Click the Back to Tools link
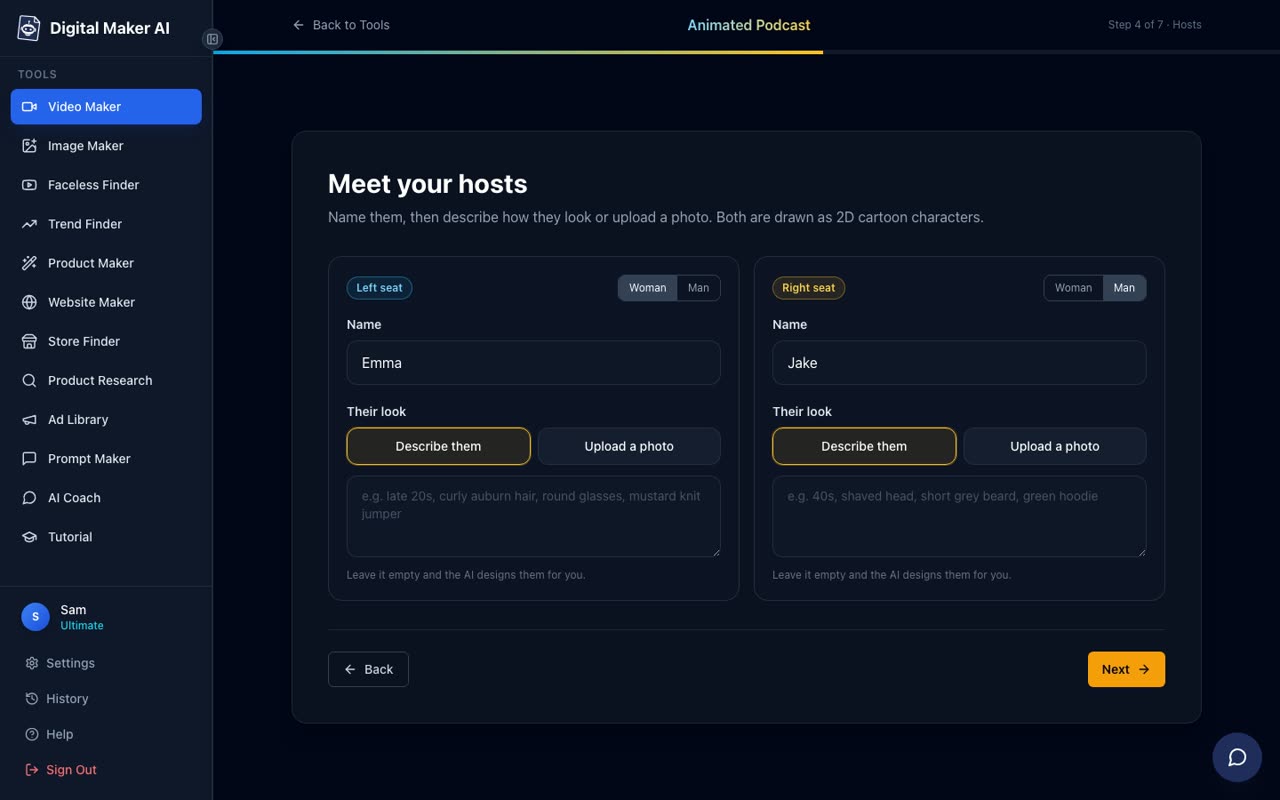 tap(341, 25)
